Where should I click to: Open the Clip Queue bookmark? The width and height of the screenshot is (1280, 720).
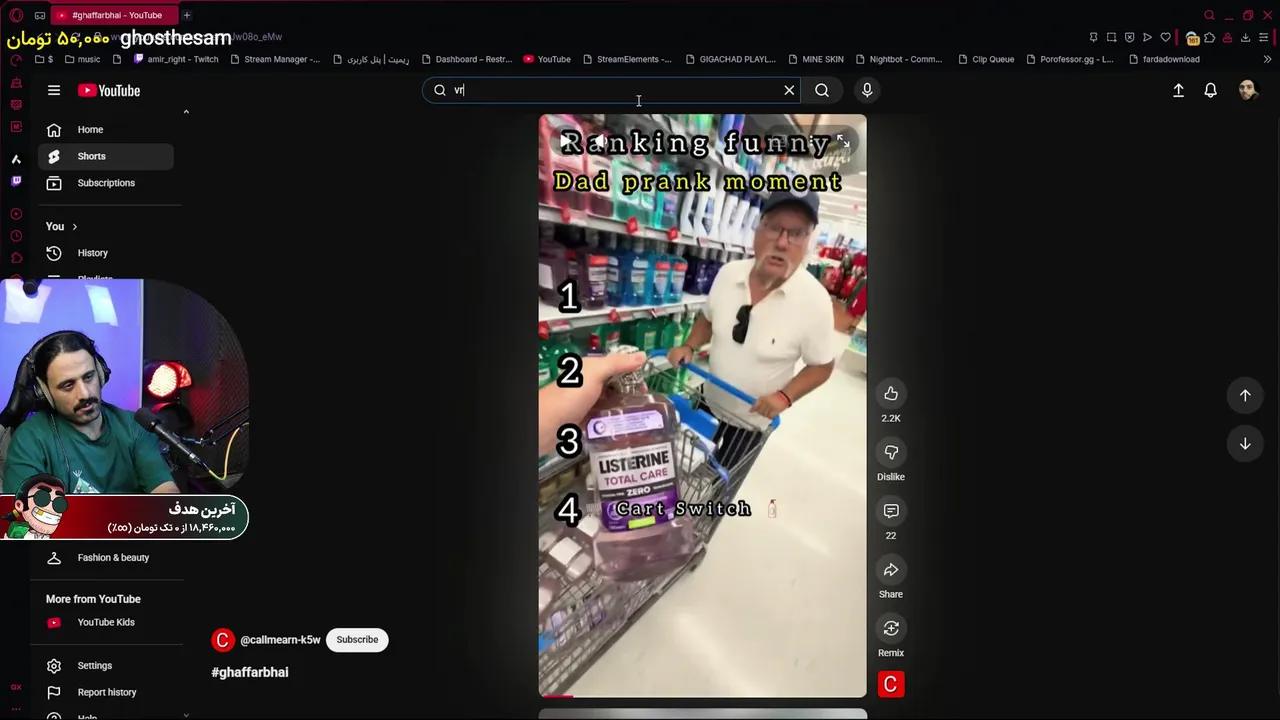coord(986,59)
